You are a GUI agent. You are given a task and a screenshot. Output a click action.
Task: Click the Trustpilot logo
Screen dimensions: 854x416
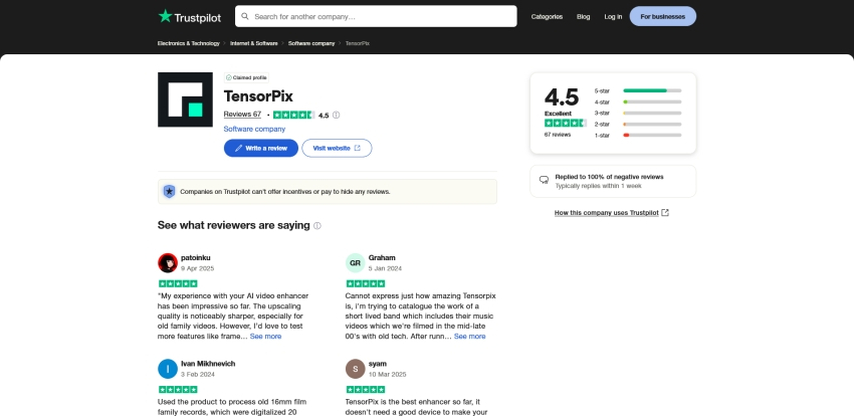(x=190, y=16)
